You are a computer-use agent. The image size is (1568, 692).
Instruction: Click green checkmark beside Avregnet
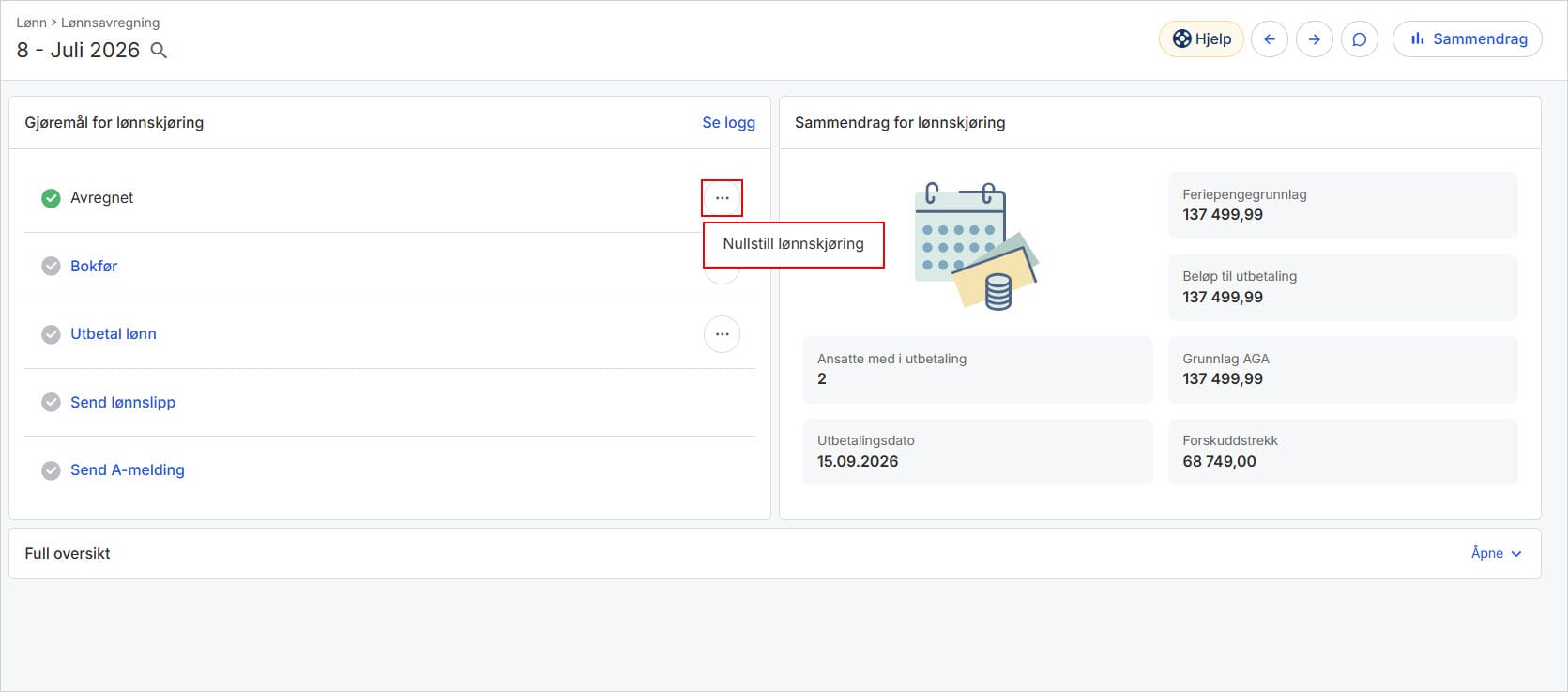pyautogui.click(x=51, y=198)
